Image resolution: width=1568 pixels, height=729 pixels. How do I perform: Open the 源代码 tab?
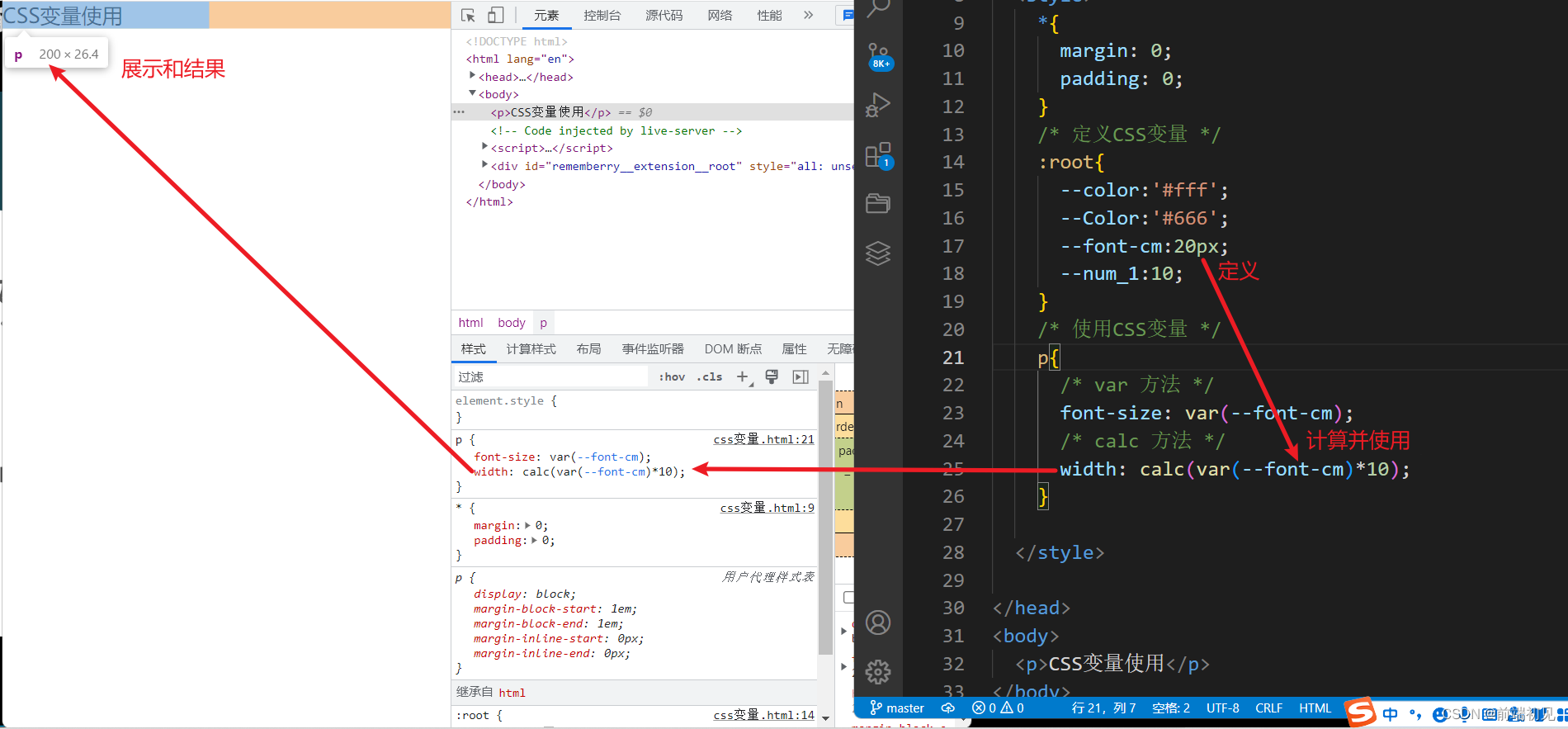pos(664,15)
